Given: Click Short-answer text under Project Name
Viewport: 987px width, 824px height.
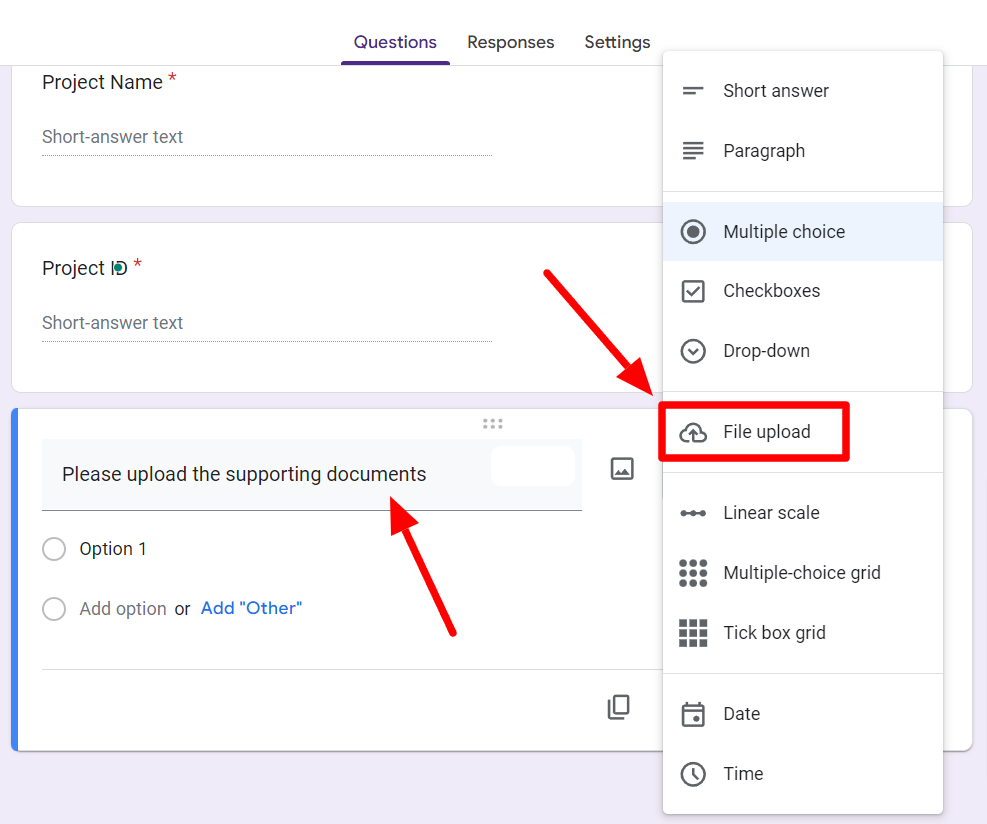Looking at the screenshot, I should click(x=113, y=137).
